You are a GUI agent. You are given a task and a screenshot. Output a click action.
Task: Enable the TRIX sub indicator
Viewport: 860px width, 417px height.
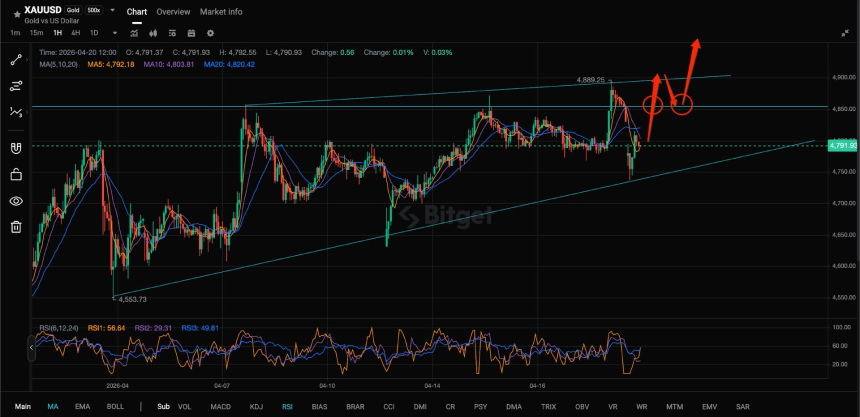pos(548,407)
